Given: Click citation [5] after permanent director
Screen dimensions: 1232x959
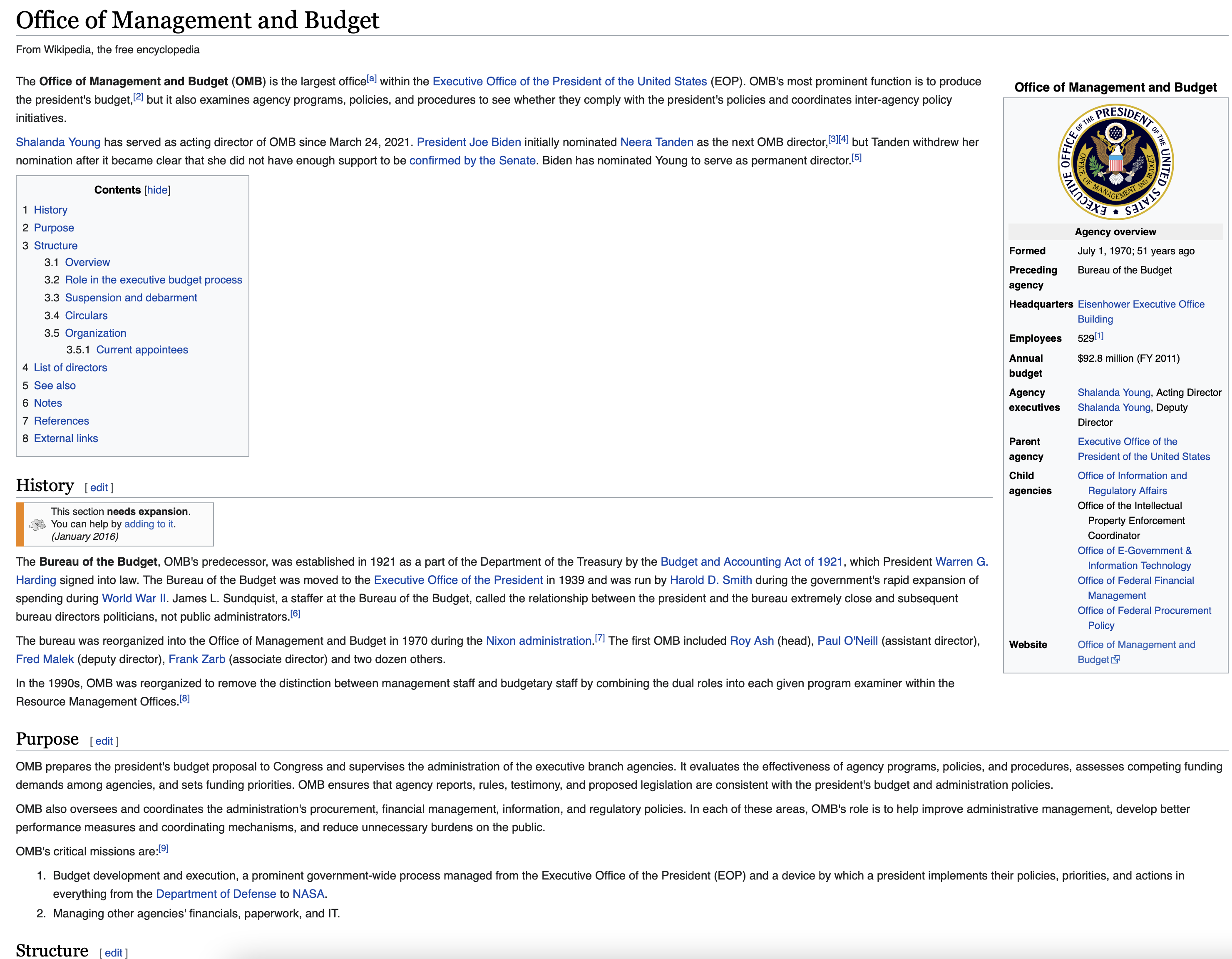Looking at the screenshot, I should click(x=856, y=157).
